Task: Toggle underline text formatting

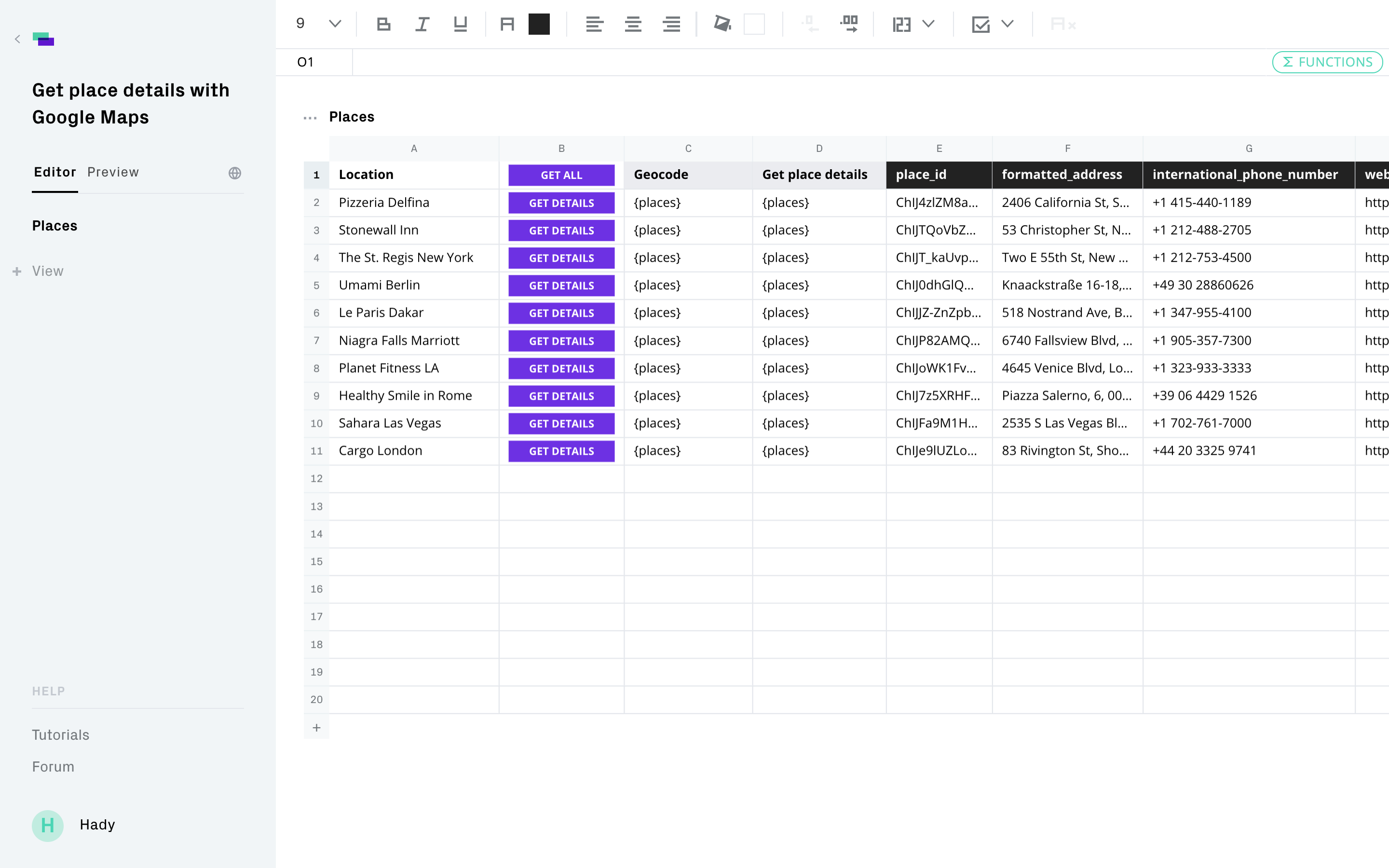Action: (x=460, y=24)
